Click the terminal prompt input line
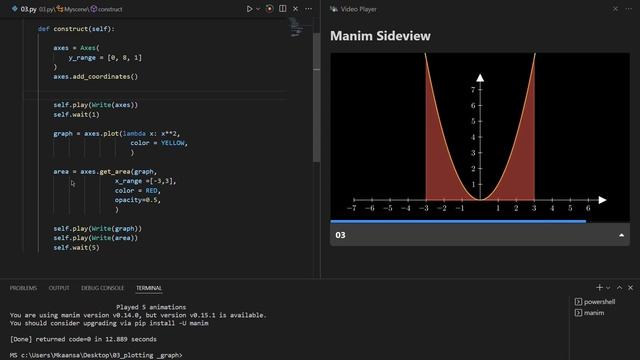 pos(96,355)
